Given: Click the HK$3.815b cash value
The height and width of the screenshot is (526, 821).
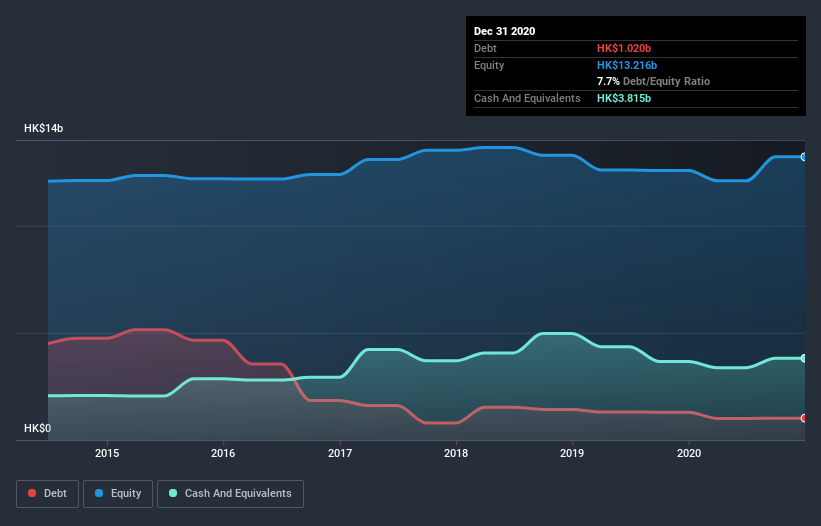Looking at the screenshot, I should [x=624, y=98].
